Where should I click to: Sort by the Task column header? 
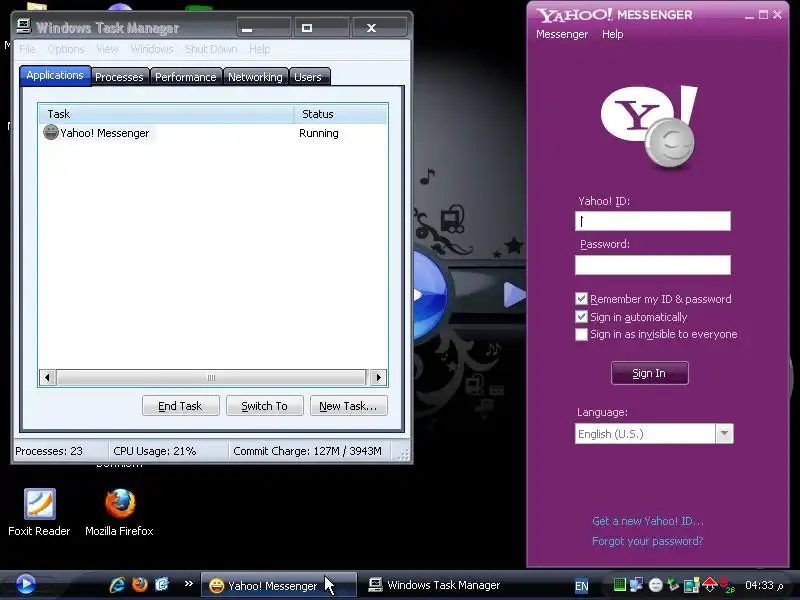tap(166, 114)
